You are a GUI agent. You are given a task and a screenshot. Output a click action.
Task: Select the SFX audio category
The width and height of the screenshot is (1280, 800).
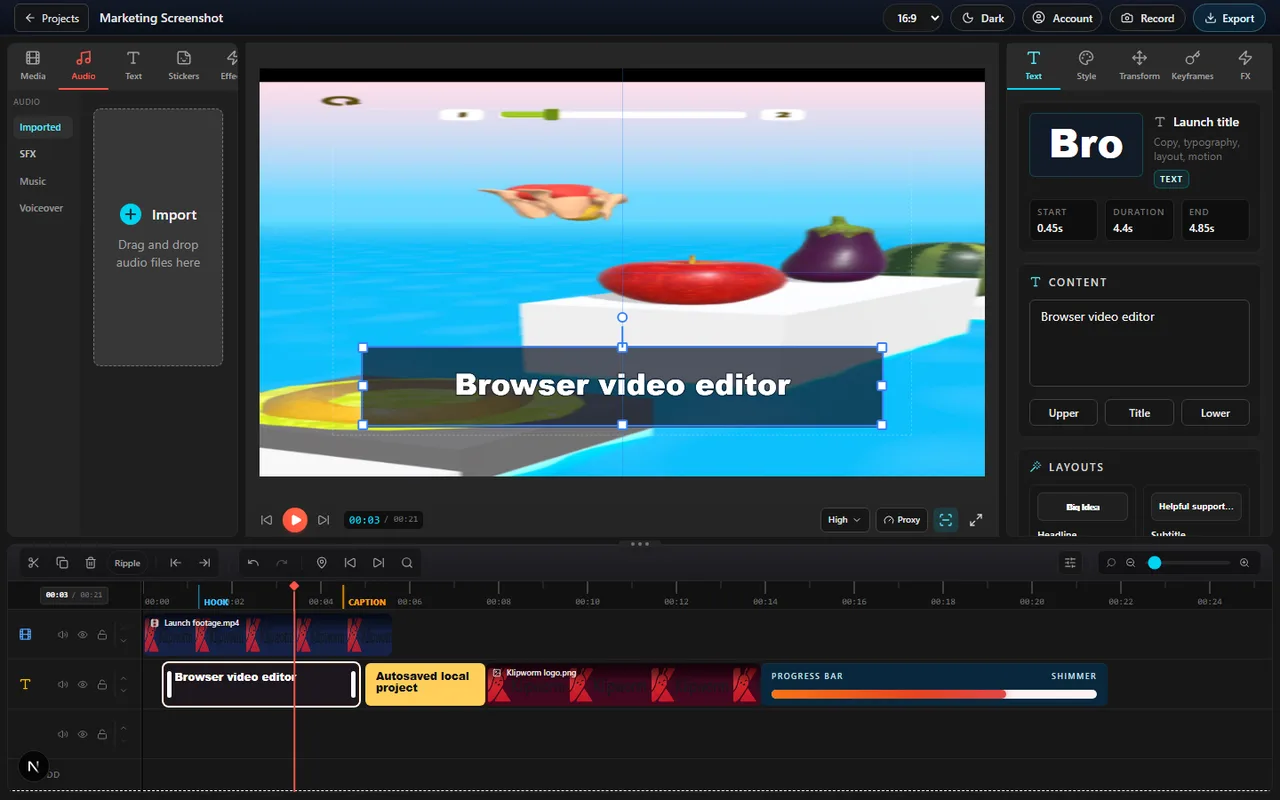click(43, 154)
